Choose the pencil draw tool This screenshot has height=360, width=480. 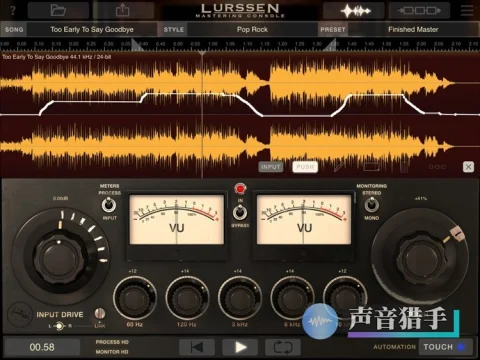[x=339, y=167]
